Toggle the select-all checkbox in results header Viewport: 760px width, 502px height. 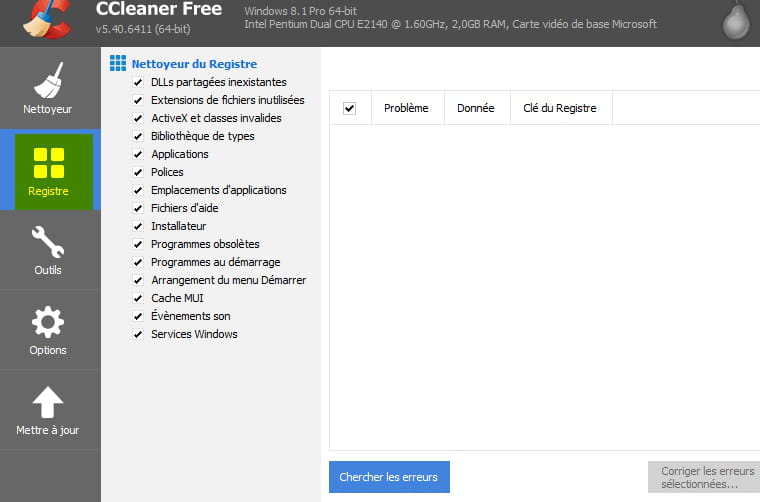click(x=349, y=108)
